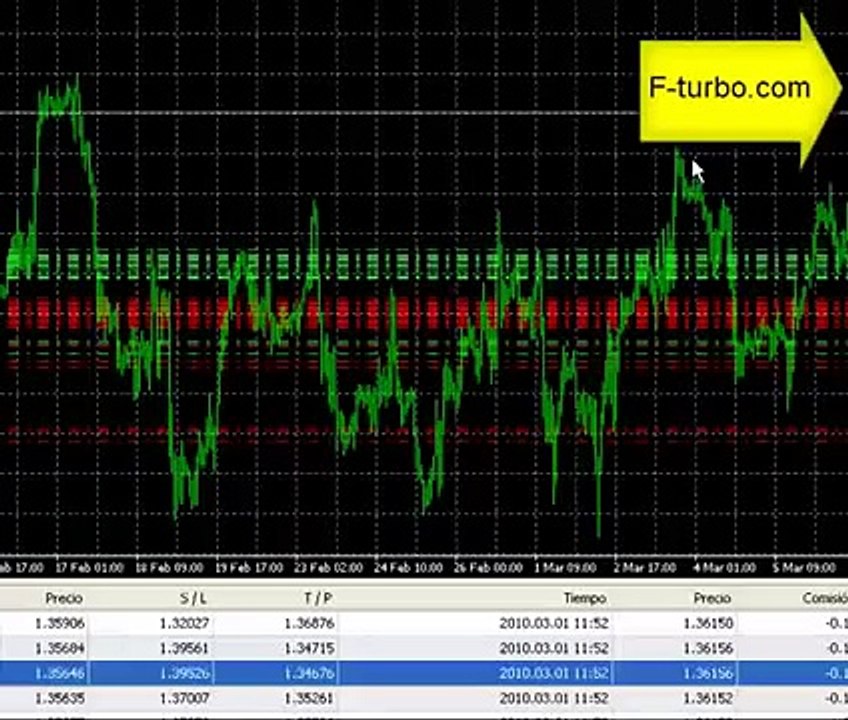
Task: Sort by the Precio column left of S / L
Action: 64,598
